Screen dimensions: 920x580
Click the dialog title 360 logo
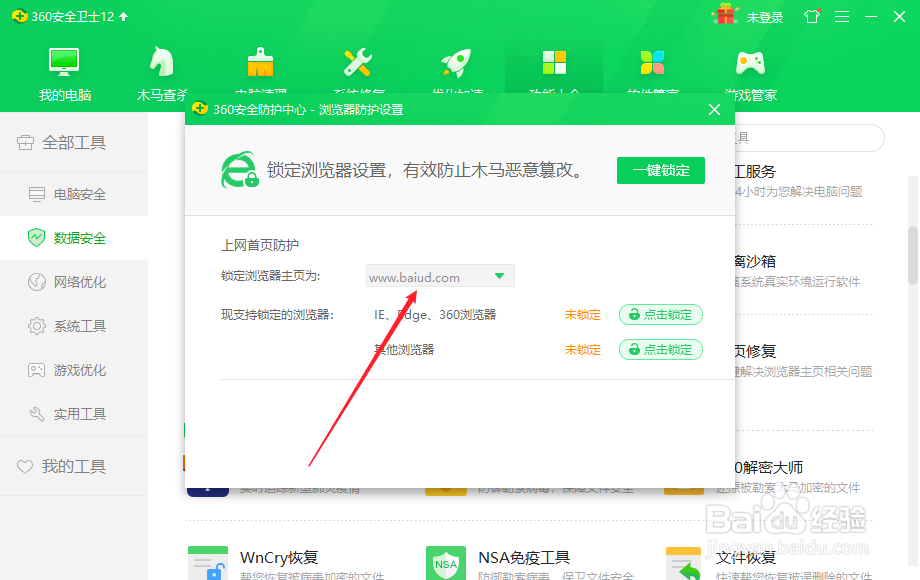pos(200,108)
